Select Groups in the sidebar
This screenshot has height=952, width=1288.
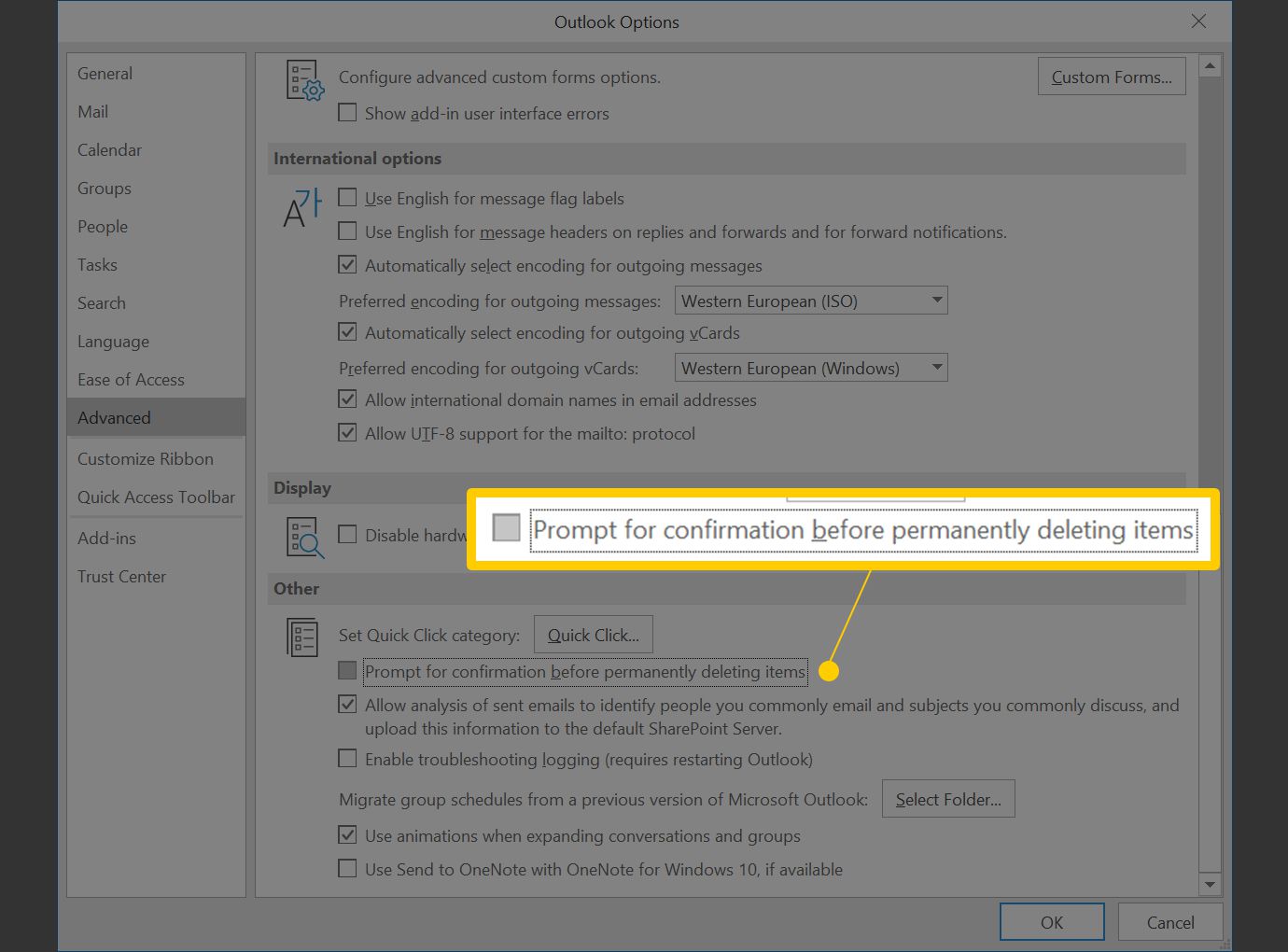pyautogui.click(x=156, y=188)
